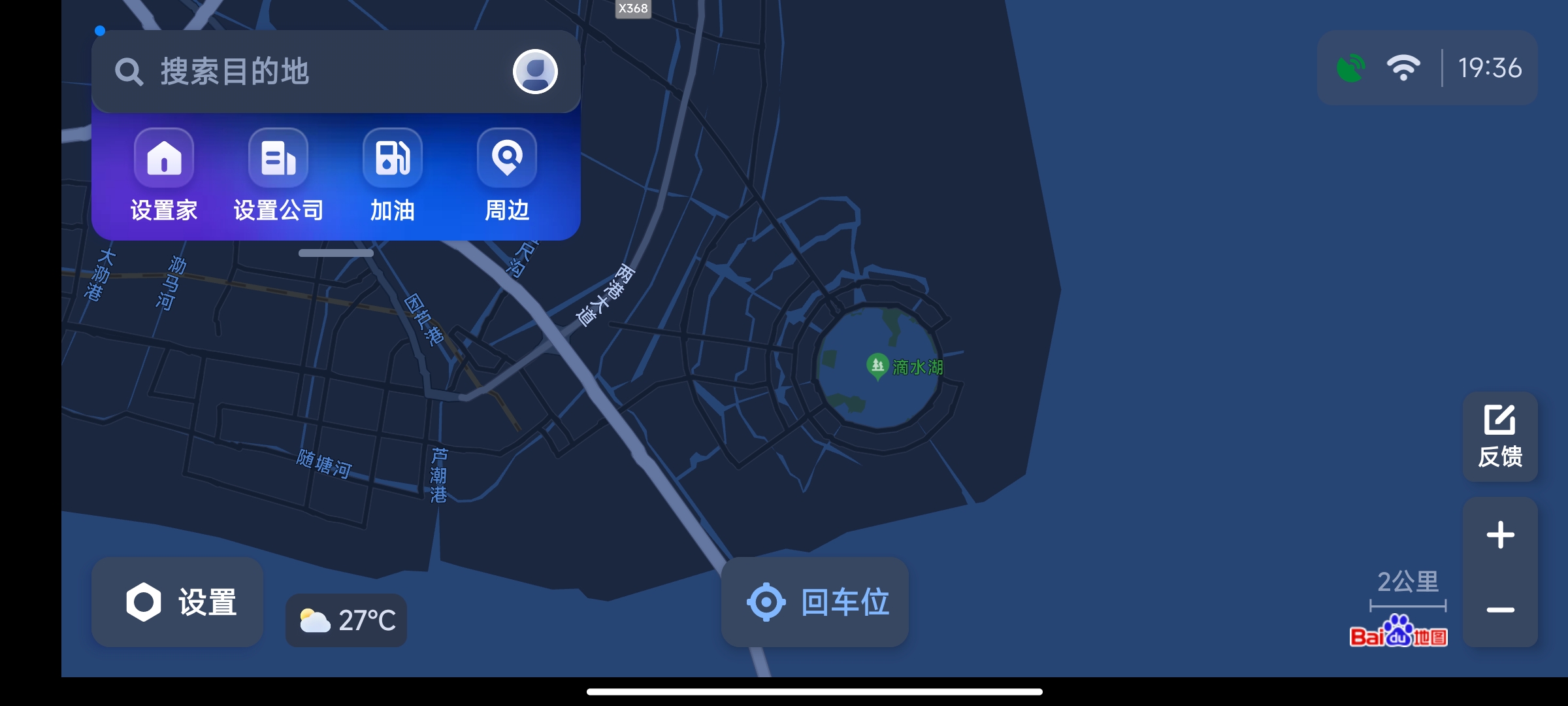1568x706 pixels.
Task: Click the WeChat green status icon
Action: [1354, 67]
